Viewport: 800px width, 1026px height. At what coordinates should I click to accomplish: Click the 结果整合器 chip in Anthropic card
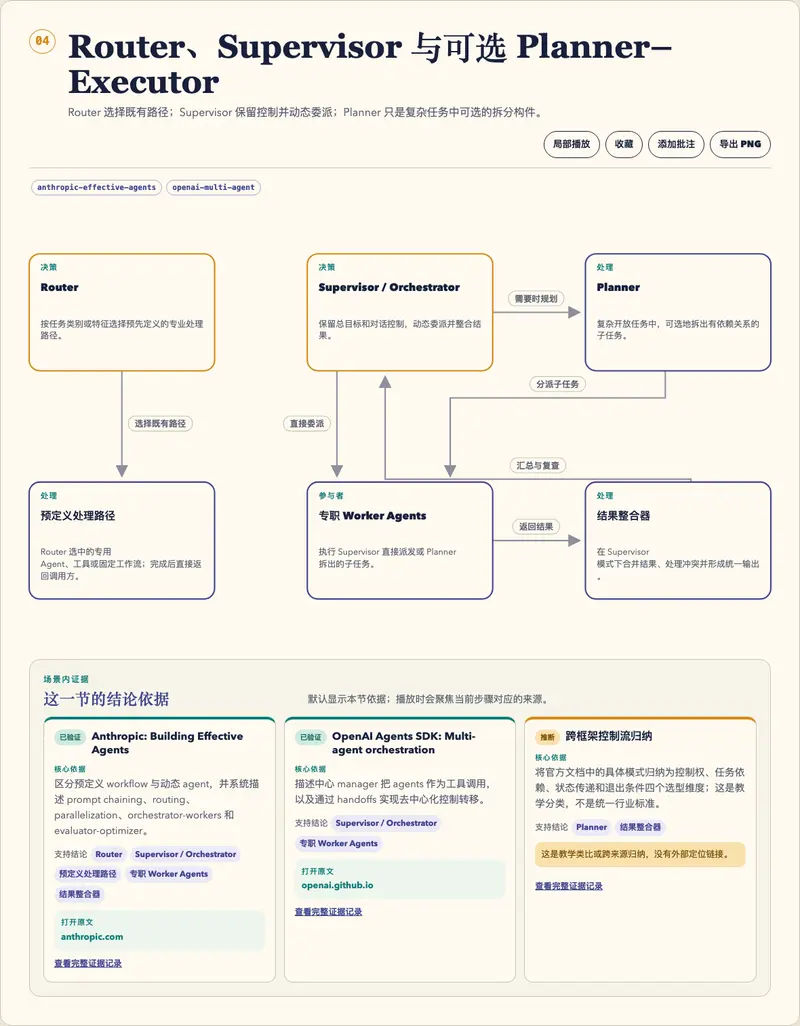pos(79,894)
